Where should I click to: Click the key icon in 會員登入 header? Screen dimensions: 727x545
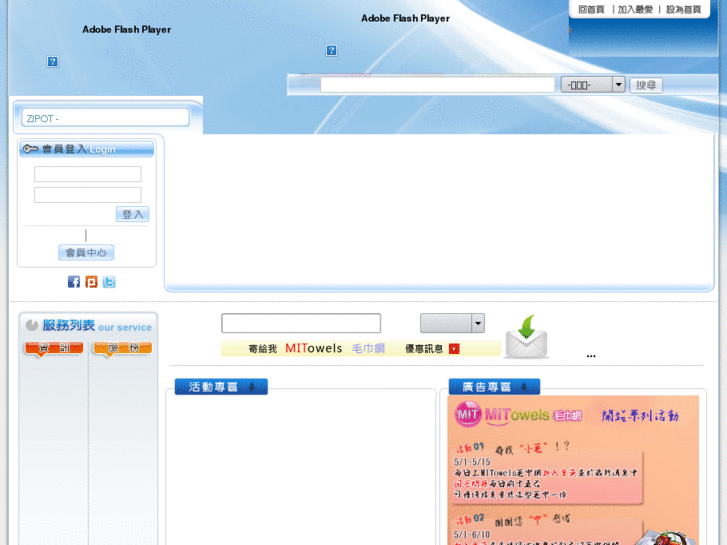30,148
